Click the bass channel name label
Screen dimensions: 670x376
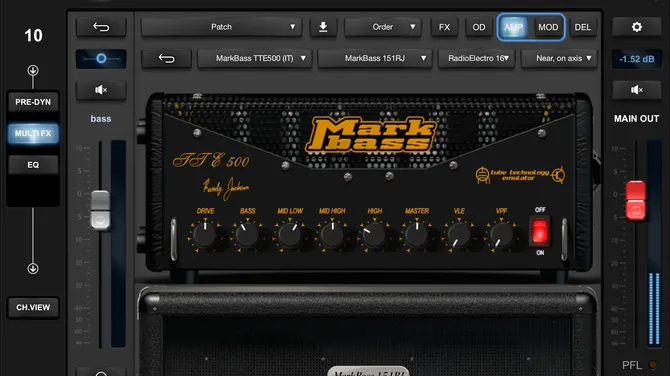point(101,119)
